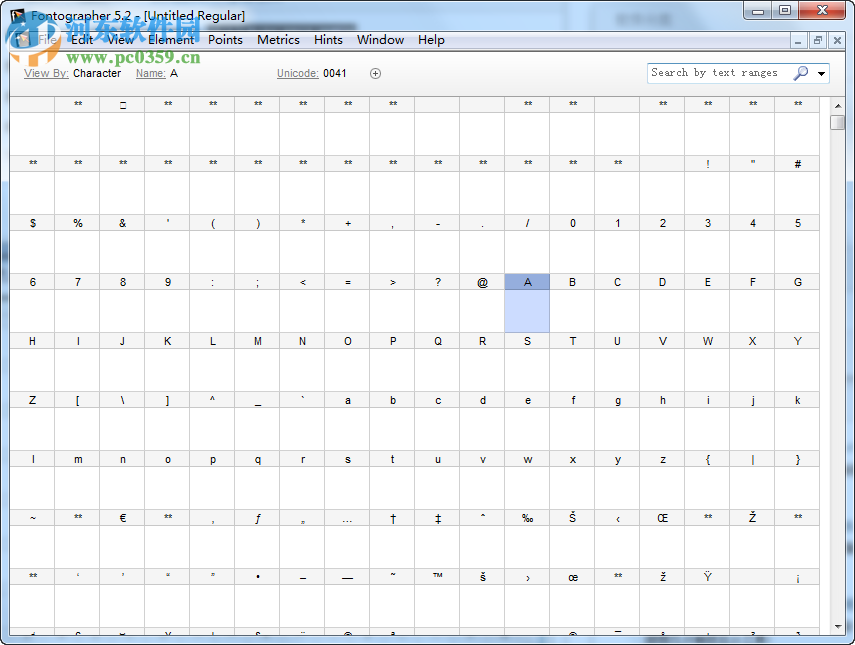The height and width of the screenshot is (645, 855).
Task: Select the glyph cell for digit 5
Action: click(797, 244)
